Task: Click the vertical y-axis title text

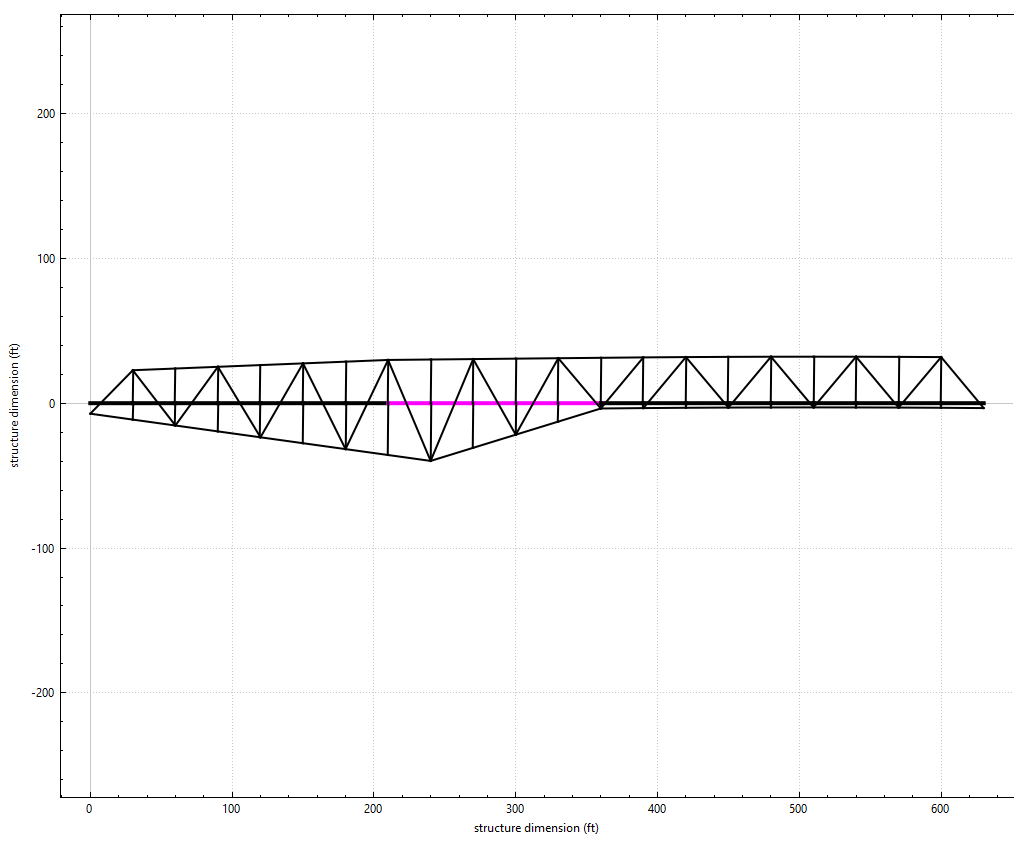Action: click(14, 403)
